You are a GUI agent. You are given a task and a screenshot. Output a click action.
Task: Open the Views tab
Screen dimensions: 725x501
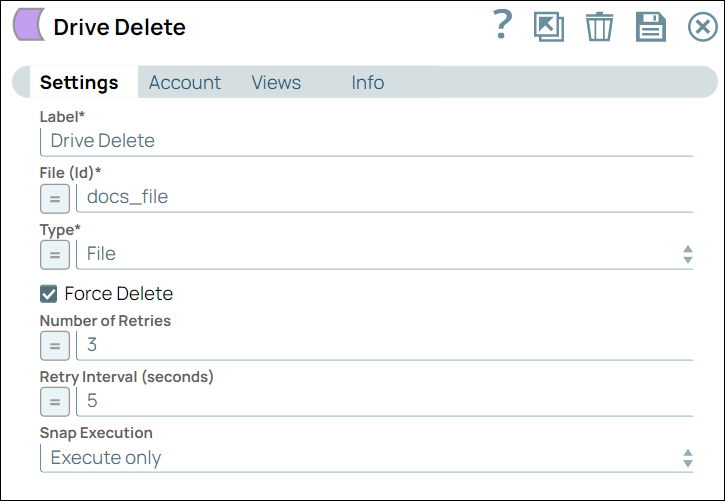point(276,83)
